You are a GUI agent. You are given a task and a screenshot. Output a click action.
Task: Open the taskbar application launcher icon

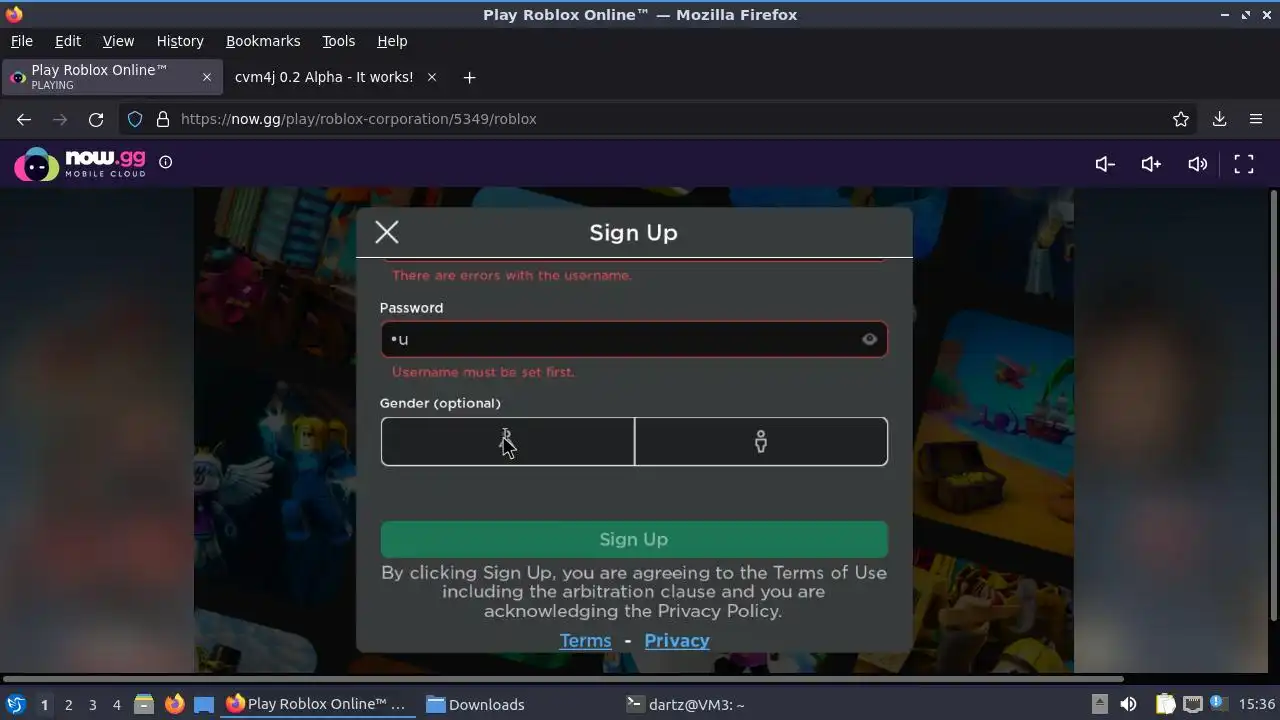pos(15,704)
